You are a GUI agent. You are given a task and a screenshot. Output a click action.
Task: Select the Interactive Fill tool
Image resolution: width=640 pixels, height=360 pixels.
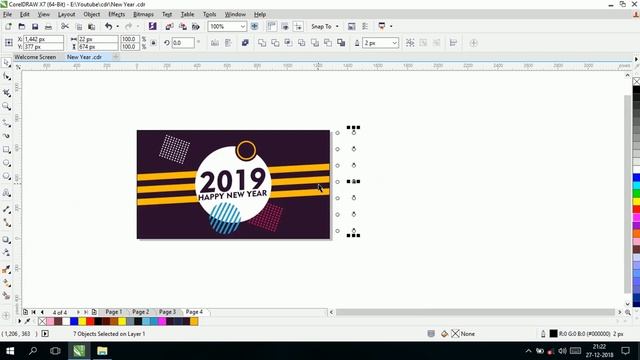(x=7, y=283)
